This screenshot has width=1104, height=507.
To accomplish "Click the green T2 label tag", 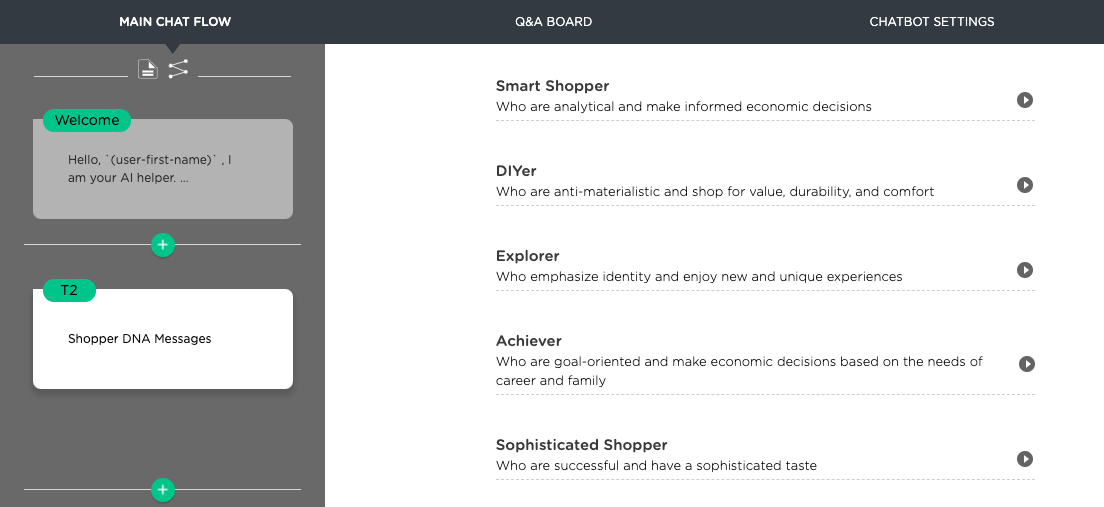I will click(x=69, y=290).
